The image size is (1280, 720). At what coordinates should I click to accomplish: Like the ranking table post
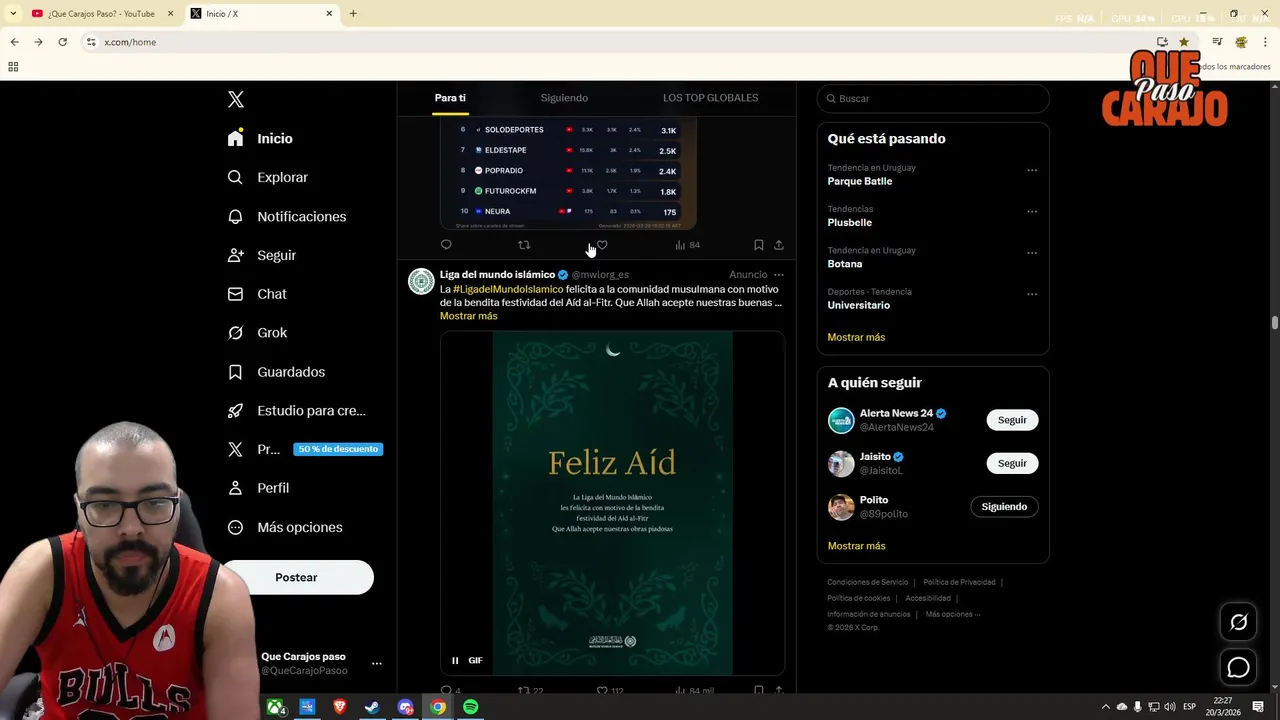[601, 245]
